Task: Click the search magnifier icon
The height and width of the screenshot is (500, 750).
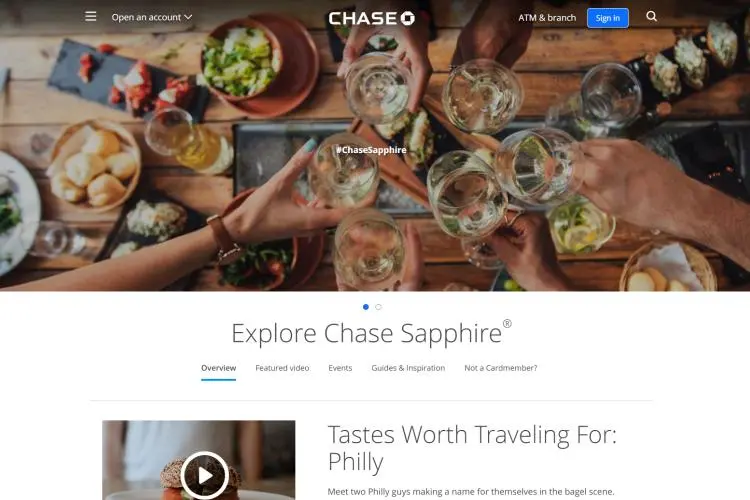Action: 651,16
